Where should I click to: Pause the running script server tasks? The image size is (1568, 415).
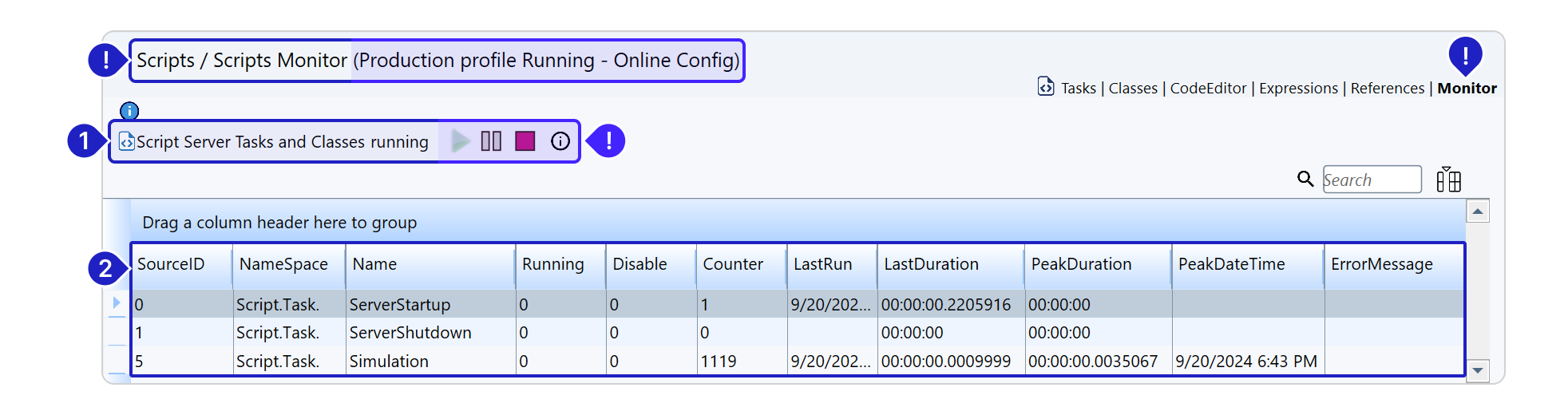coord(491,141)
